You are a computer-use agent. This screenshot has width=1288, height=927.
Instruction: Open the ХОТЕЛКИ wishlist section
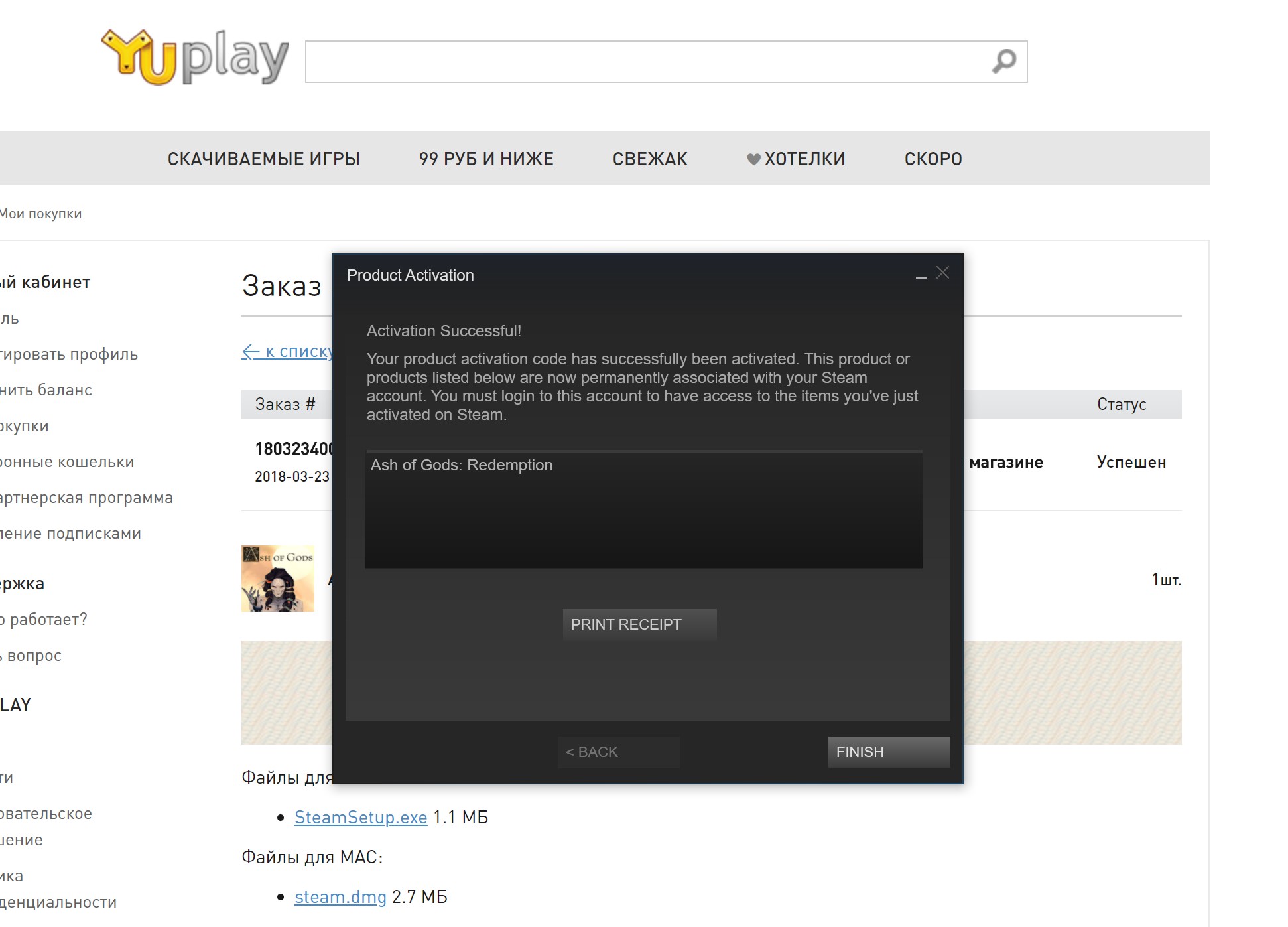pyautogui.click(x=805, y=159)
